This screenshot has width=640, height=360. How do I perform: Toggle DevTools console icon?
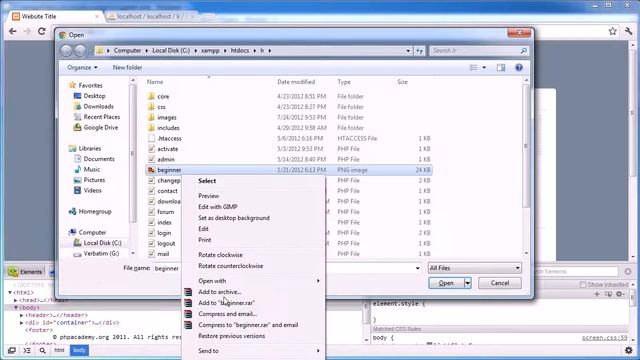pyautogui.click(x=27, y=351)
